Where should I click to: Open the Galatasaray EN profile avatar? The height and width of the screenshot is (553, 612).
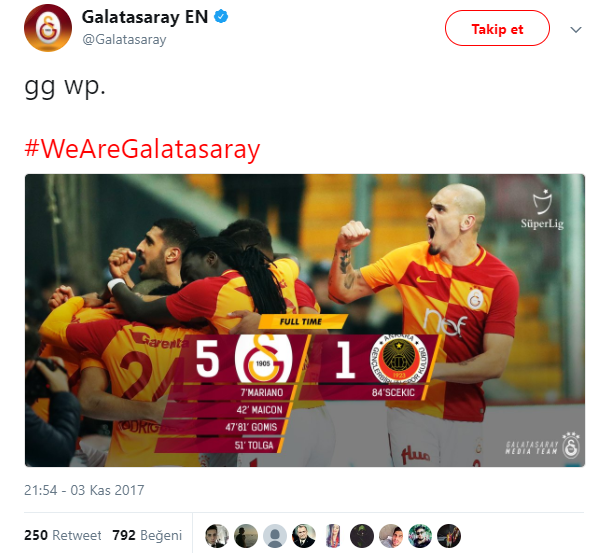click(48, 28)
